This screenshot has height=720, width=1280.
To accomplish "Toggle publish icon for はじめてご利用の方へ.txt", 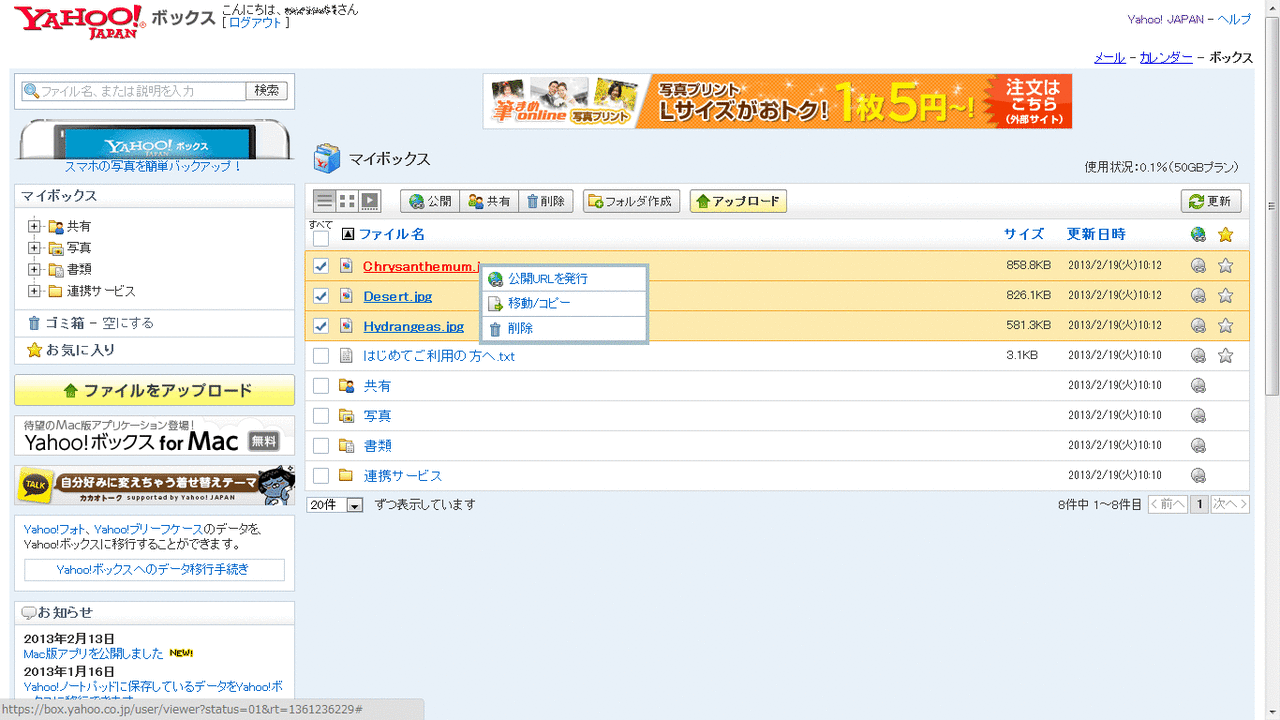I will click(x=1198, y=356).
